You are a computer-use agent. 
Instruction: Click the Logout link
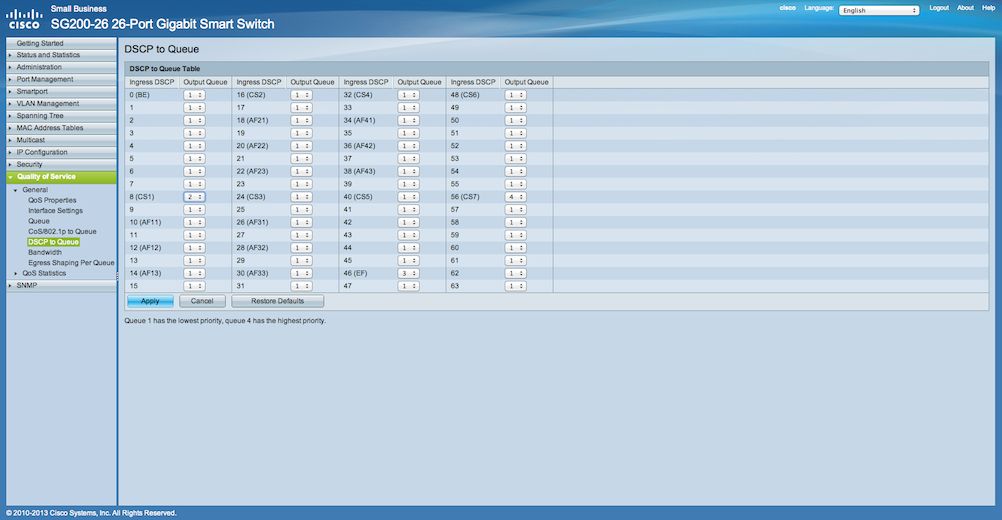point(938,8)
